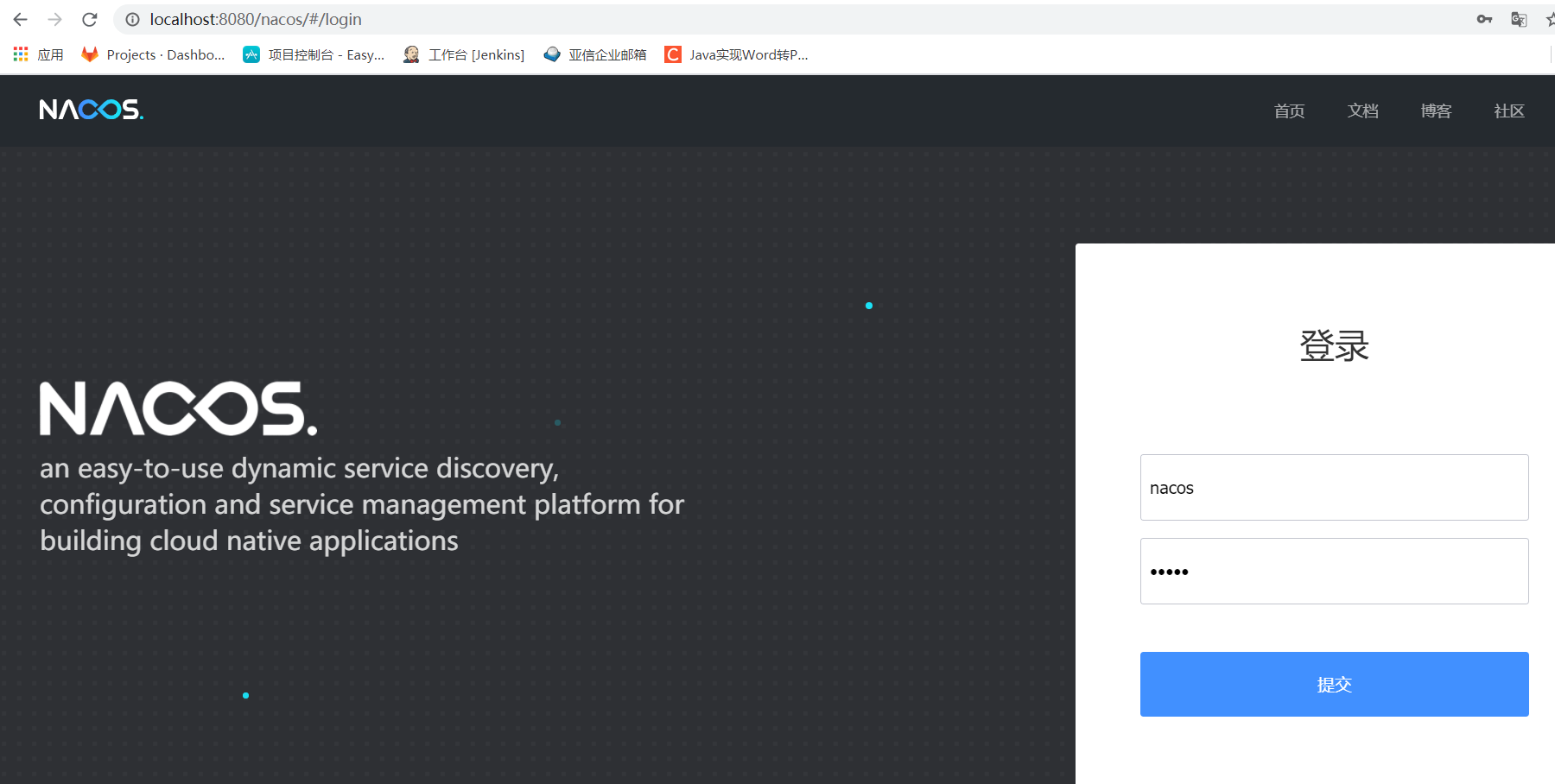Click the large NACOS banner logo

click(179, 408)
